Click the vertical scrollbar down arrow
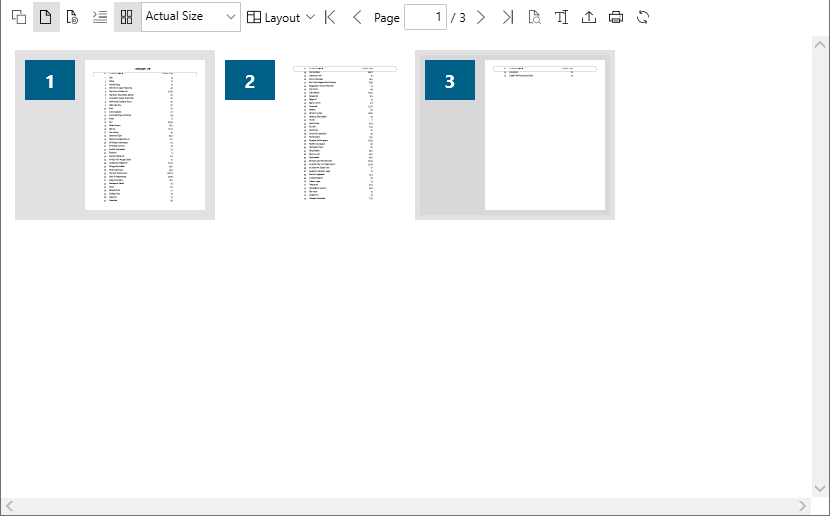Image resolution: width=830 pixels, height=516 pixels. click(x=821, y=487)
